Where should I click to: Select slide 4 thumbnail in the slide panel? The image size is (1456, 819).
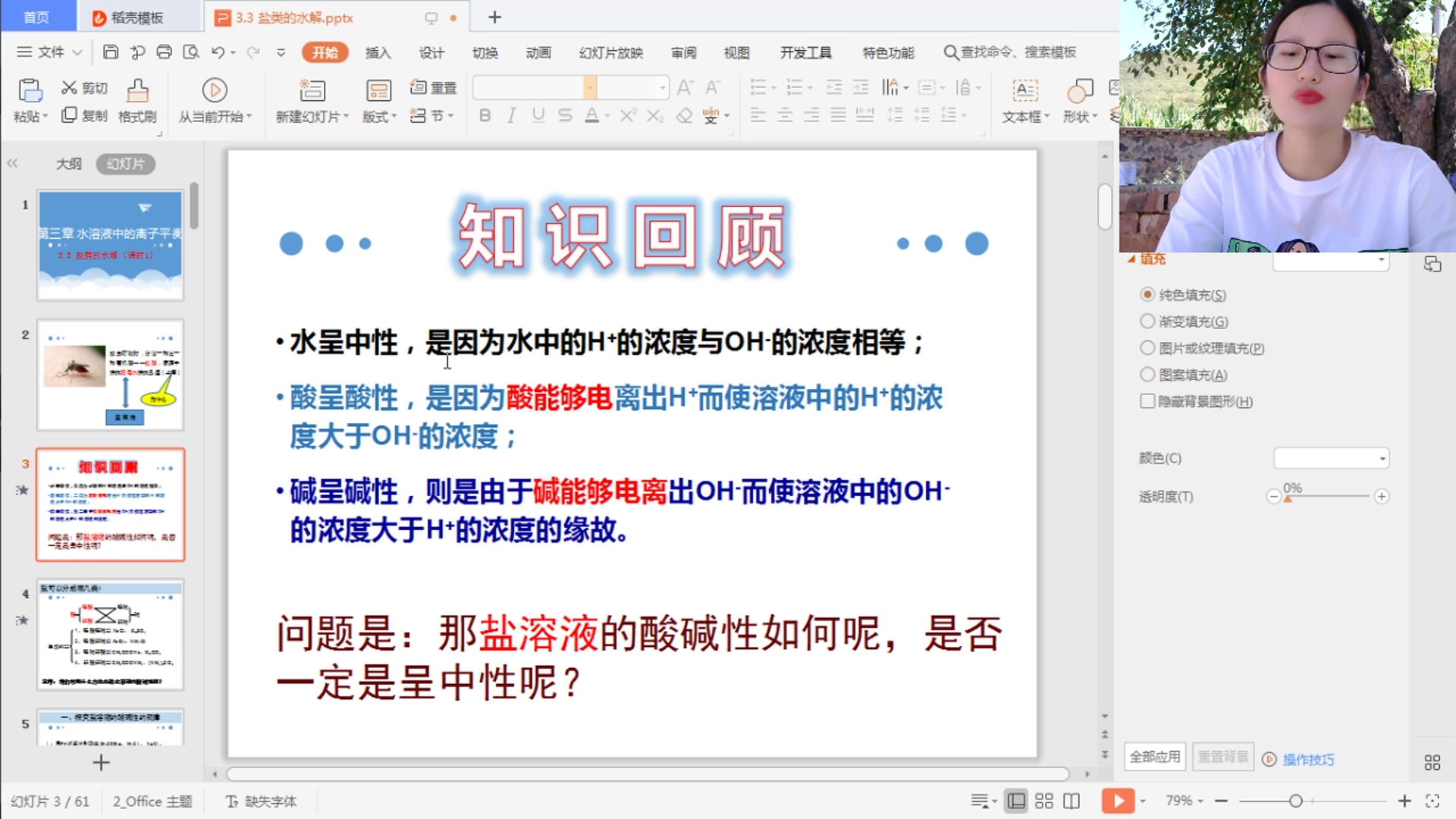click(110, 635)
